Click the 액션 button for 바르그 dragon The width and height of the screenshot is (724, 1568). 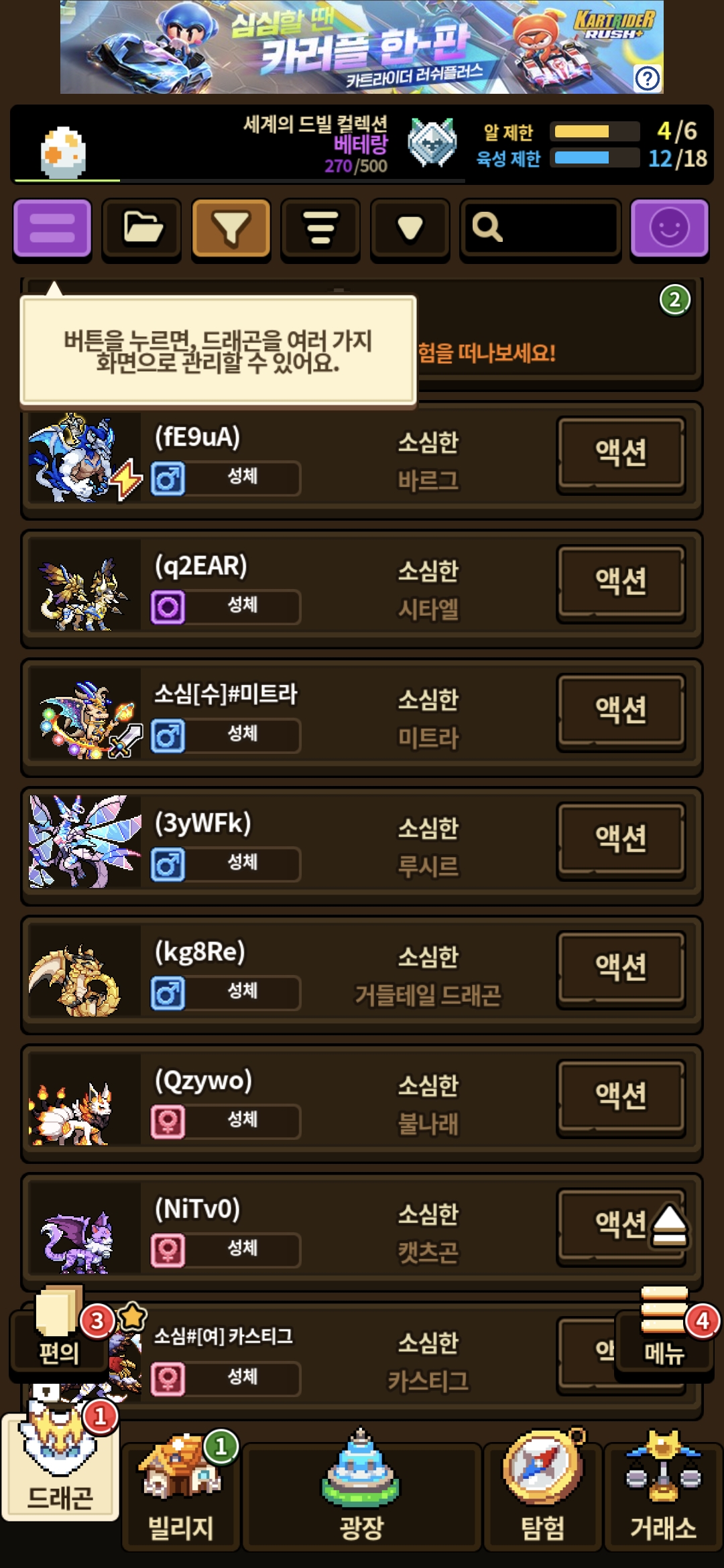coord(621,453)
